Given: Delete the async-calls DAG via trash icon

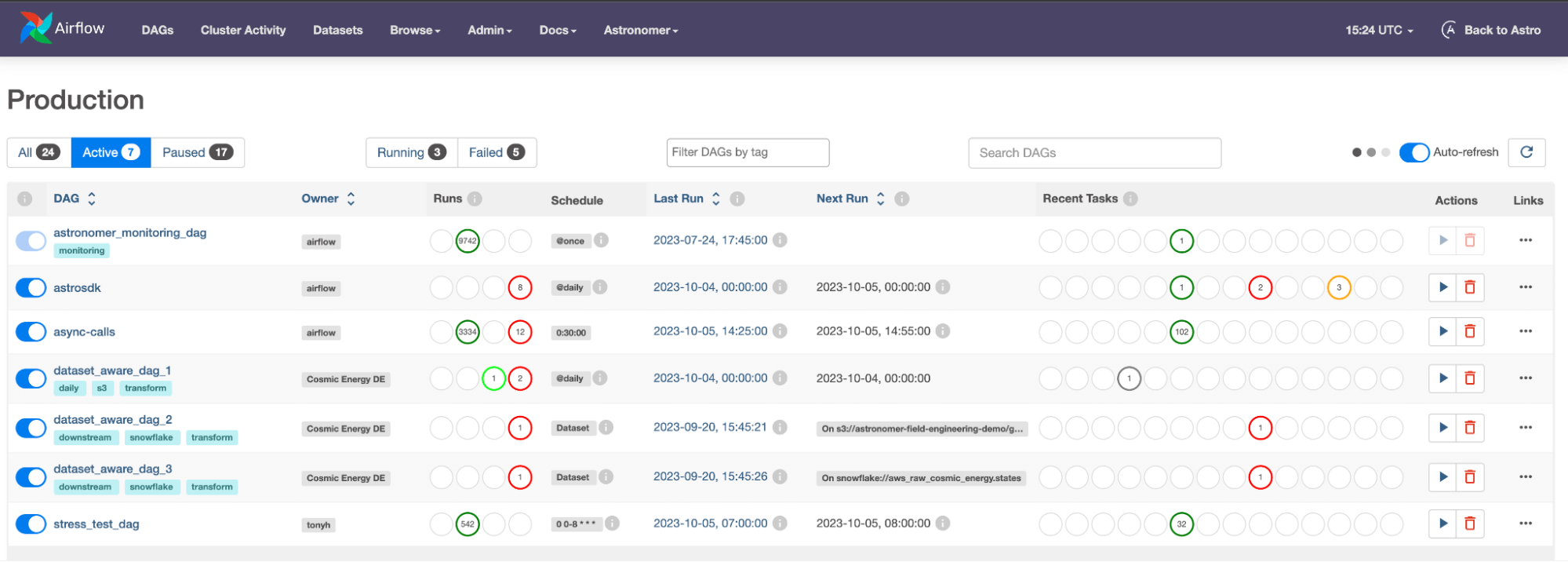Looking at the screenshot, I should click(1469, 331).
